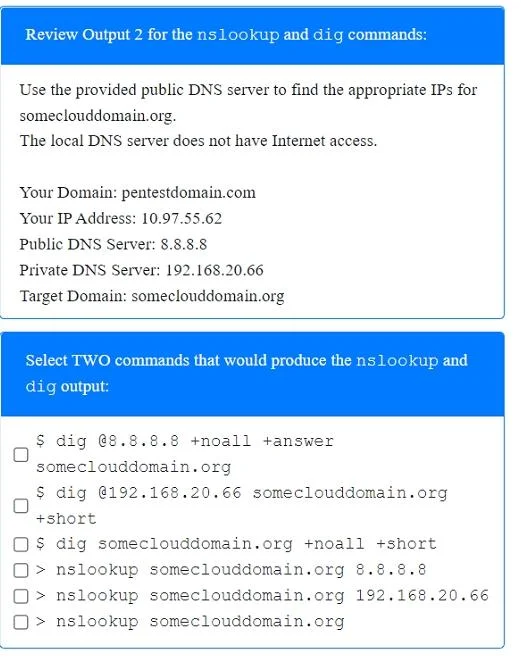The image size is (521, 670).
Task: Check the dig @192.168.20.66 +short option
Action: (x=21, y=506)
